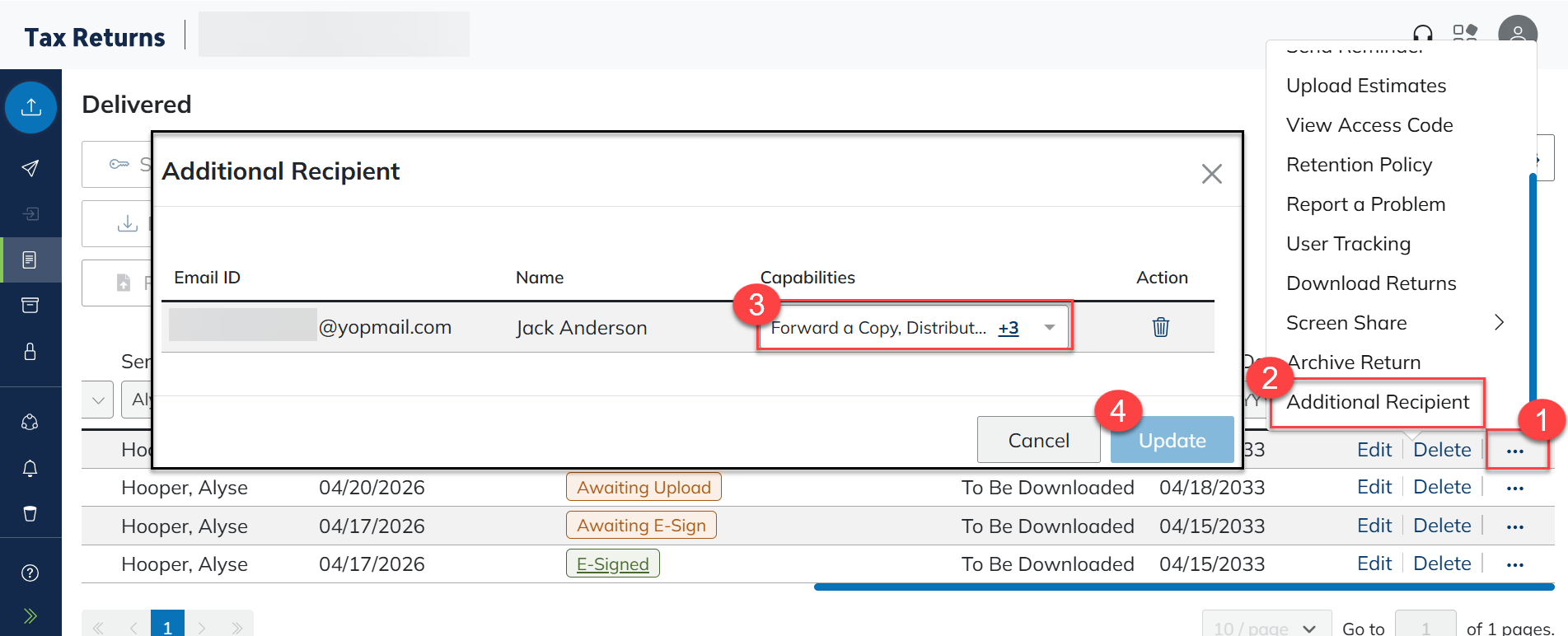Click the Cancel button in dialog
This screenshot has height=636, width=1568.
point(1038,441)
